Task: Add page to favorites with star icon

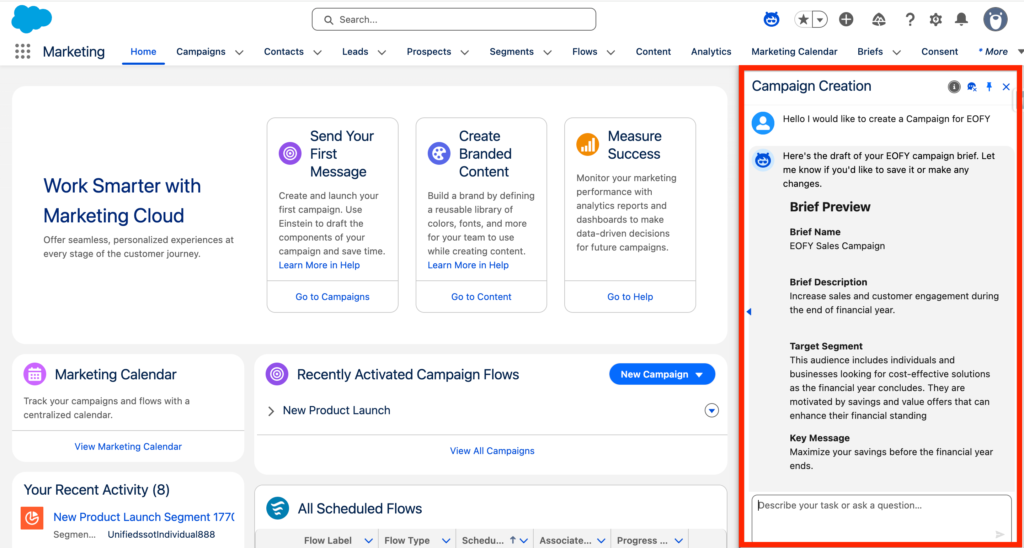Action: 803,20
